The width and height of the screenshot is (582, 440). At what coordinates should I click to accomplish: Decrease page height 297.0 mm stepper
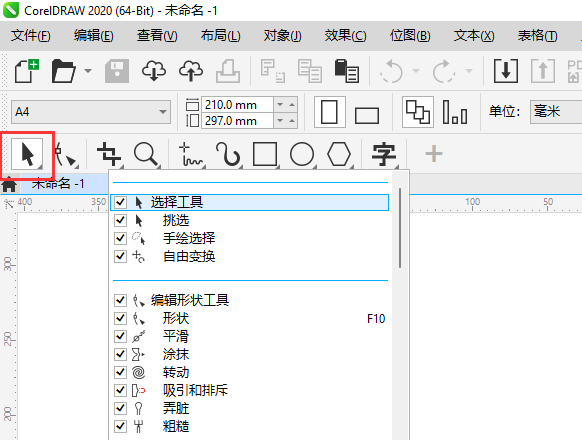coord(280,121)
